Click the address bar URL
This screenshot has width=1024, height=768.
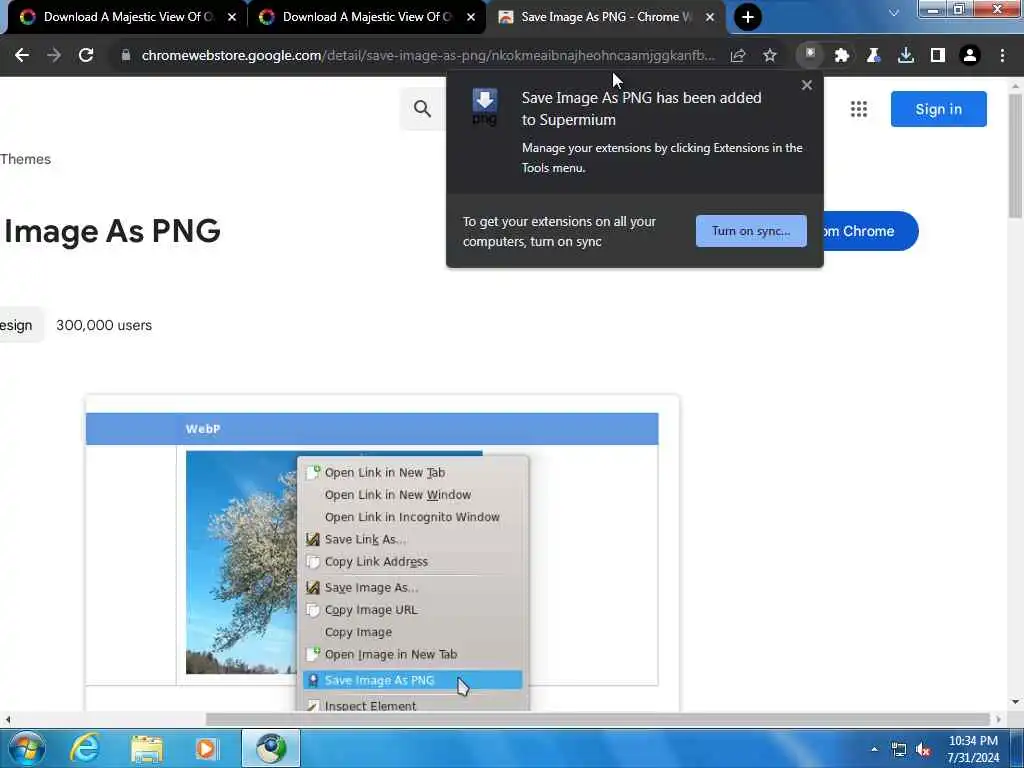[x=428, y=56]
